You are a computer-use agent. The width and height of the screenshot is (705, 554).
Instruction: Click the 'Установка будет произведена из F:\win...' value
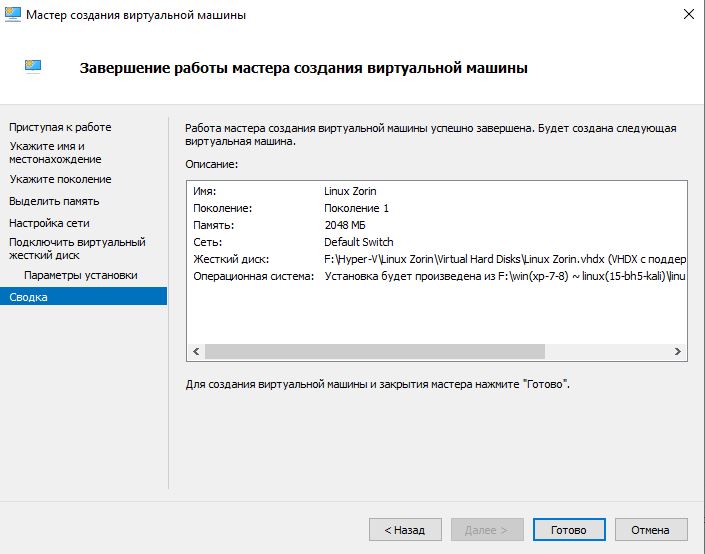(x=505, y=276)
